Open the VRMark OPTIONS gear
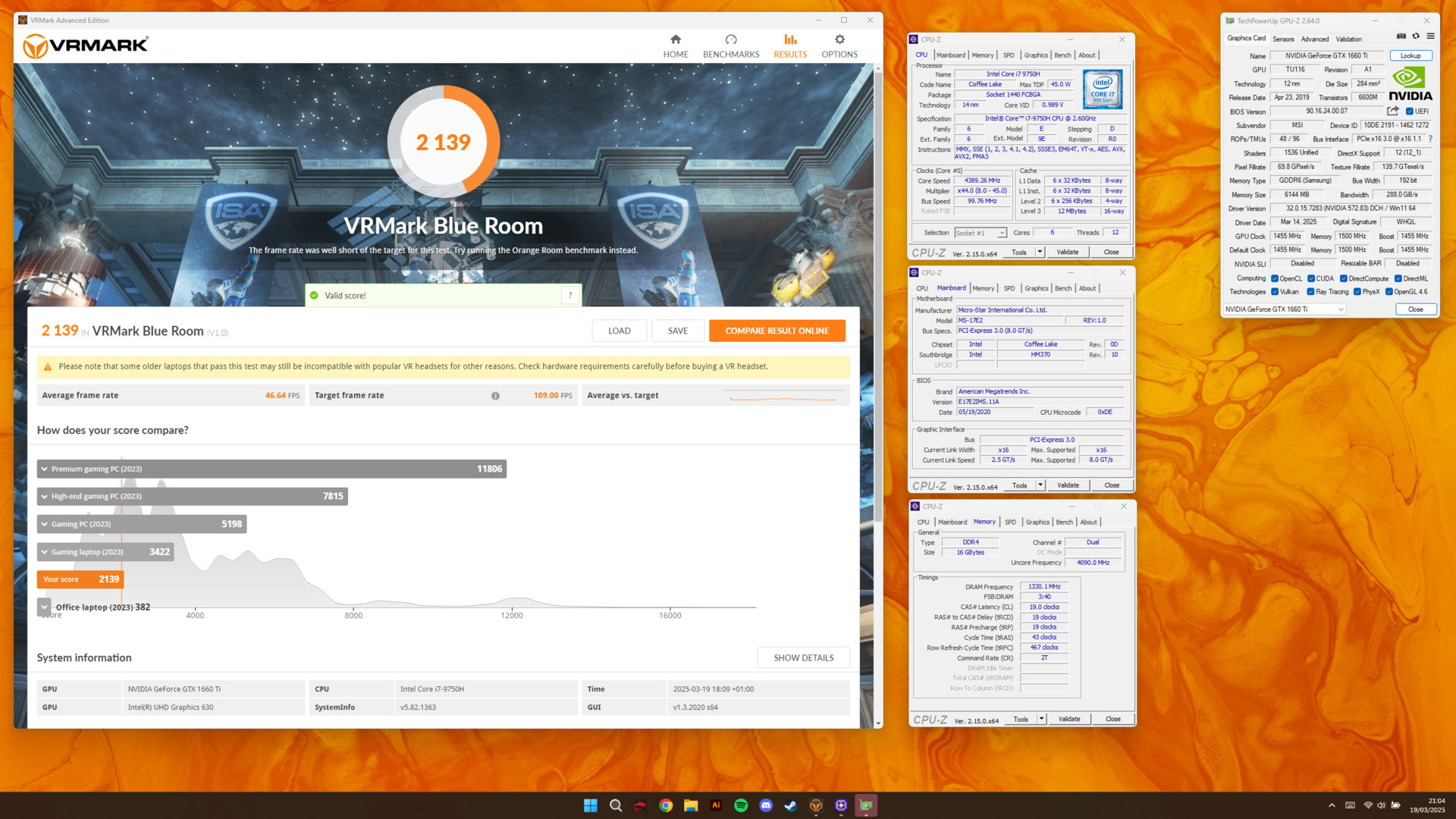 tap(839, 45)
